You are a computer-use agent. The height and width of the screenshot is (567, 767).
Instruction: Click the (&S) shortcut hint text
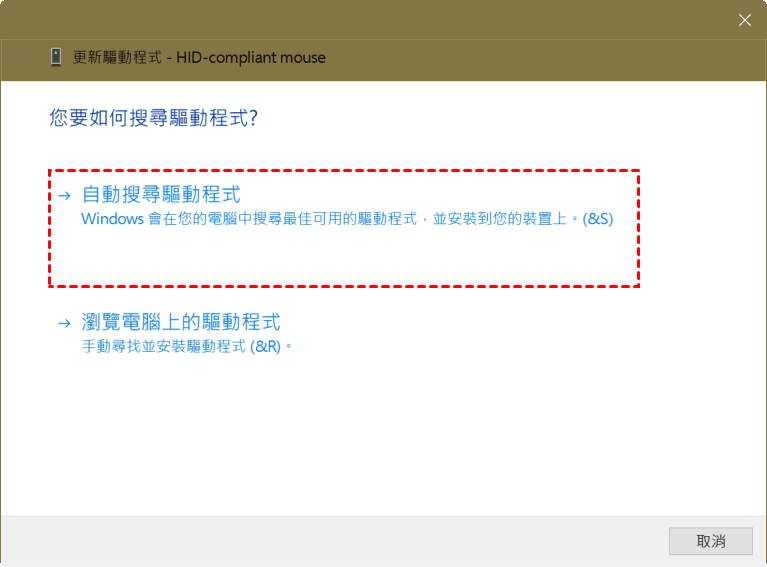pyautogui.click(x=597, y=219)
